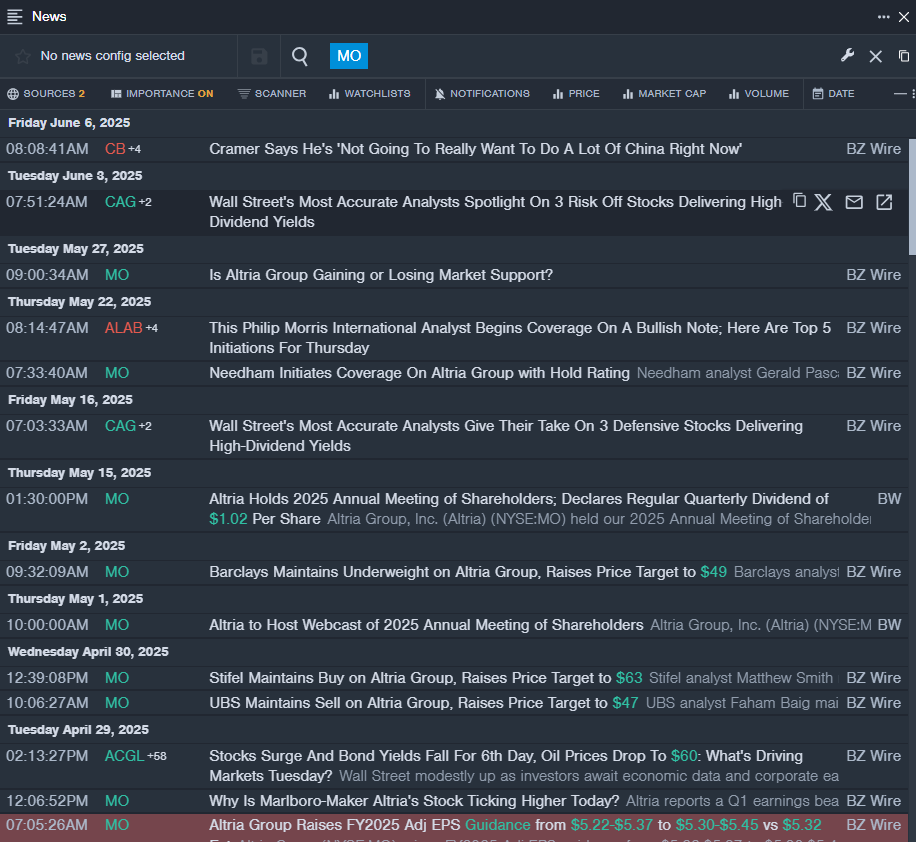Open the Cramer China headline
Screen dimensions: 916x842
(x=476, y=149)
